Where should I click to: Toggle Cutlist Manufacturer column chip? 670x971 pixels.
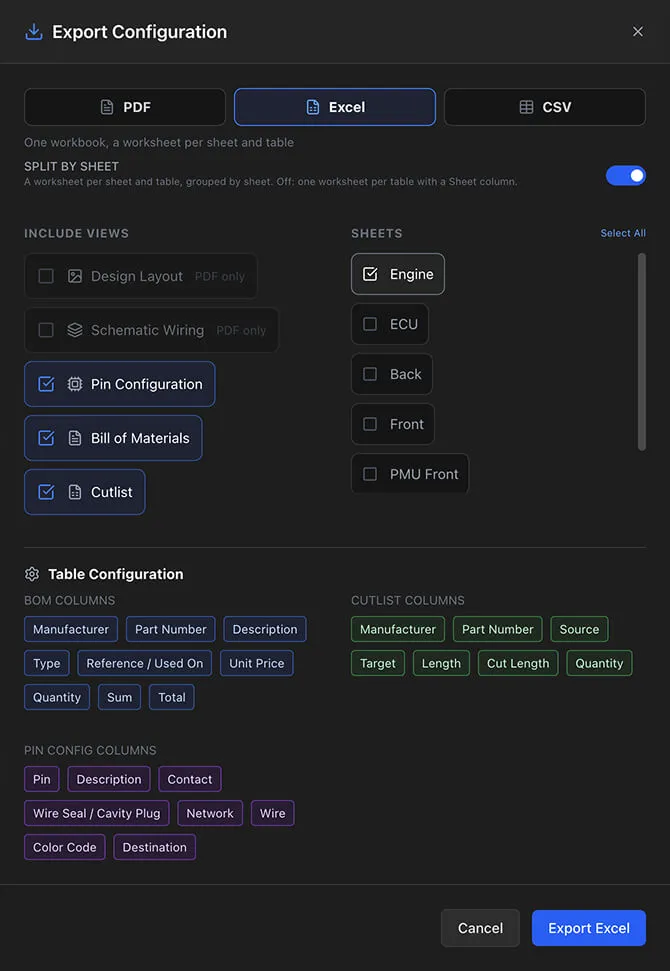[398, 629]
